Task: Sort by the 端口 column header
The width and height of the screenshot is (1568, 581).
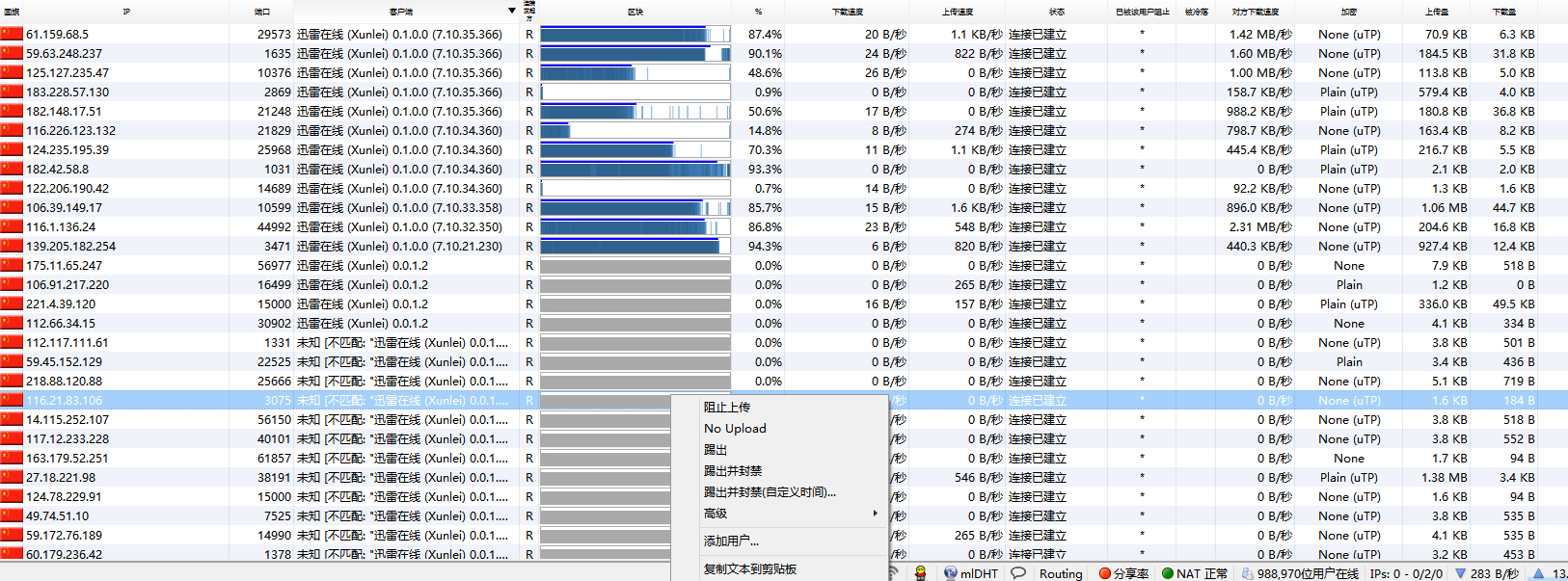Action: point(261,12)
